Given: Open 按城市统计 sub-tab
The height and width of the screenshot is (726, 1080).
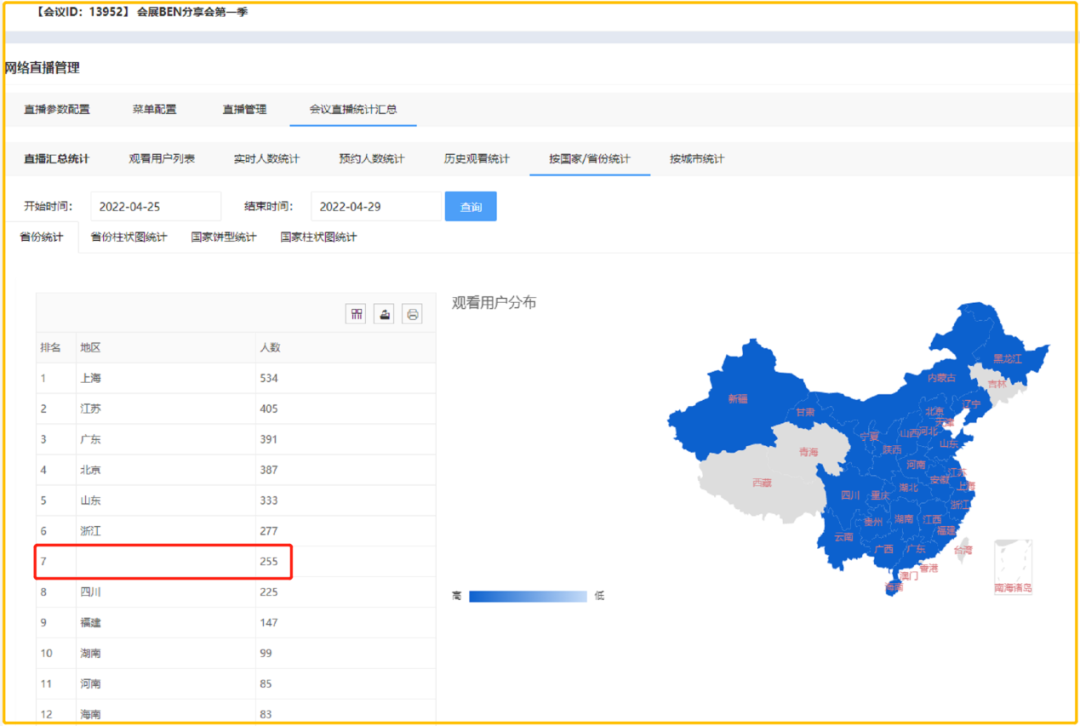Looking at the screenshot, I should [697, 158].
